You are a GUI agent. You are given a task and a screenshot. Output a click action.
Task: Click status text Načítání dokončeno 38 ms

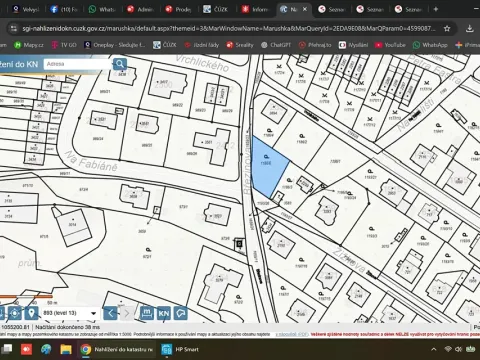68,327
